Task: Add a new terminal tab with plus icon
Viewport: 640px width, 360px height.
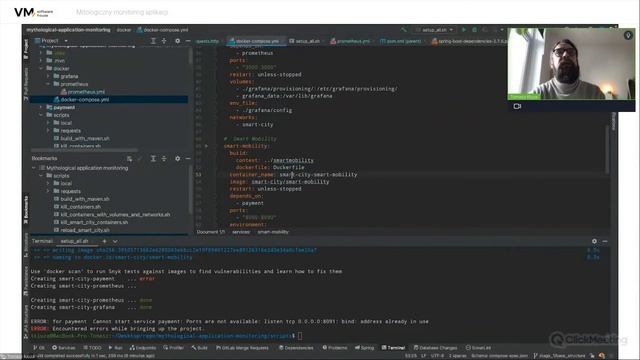Action: pos(104,241)
